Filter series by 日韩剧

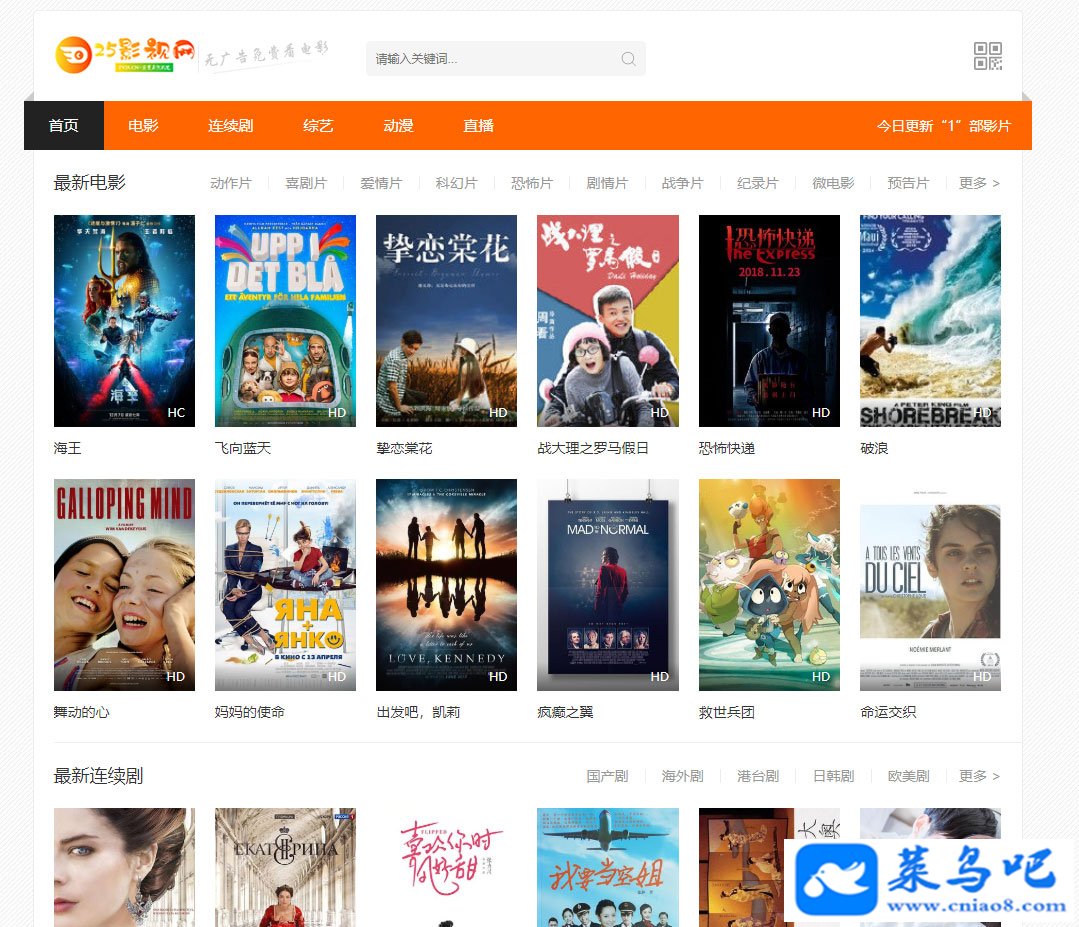(833, 776)
